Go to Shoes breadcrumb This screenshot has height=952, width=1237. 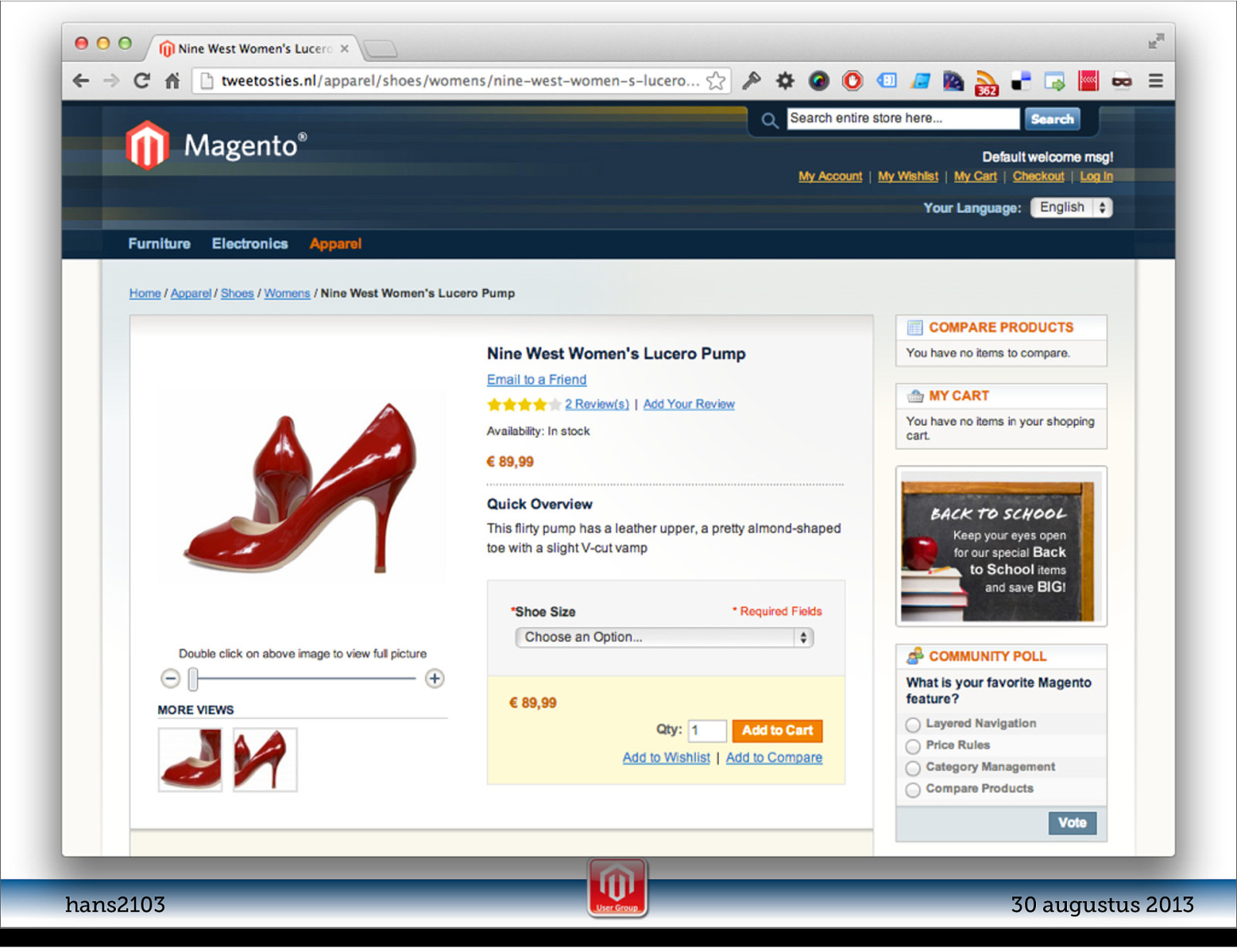[x=237, y=294]
